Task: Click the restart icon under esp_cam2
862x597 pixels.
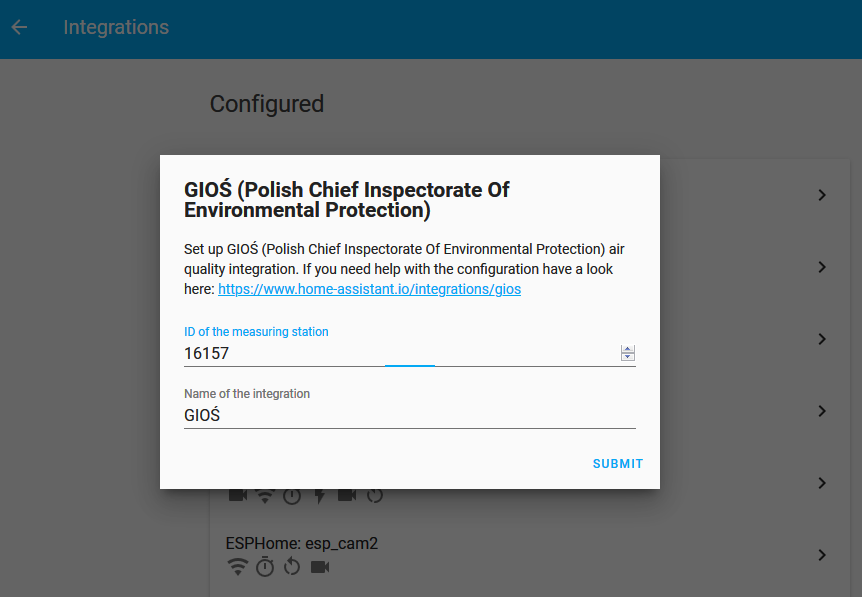Action: (x=292, y=568)
